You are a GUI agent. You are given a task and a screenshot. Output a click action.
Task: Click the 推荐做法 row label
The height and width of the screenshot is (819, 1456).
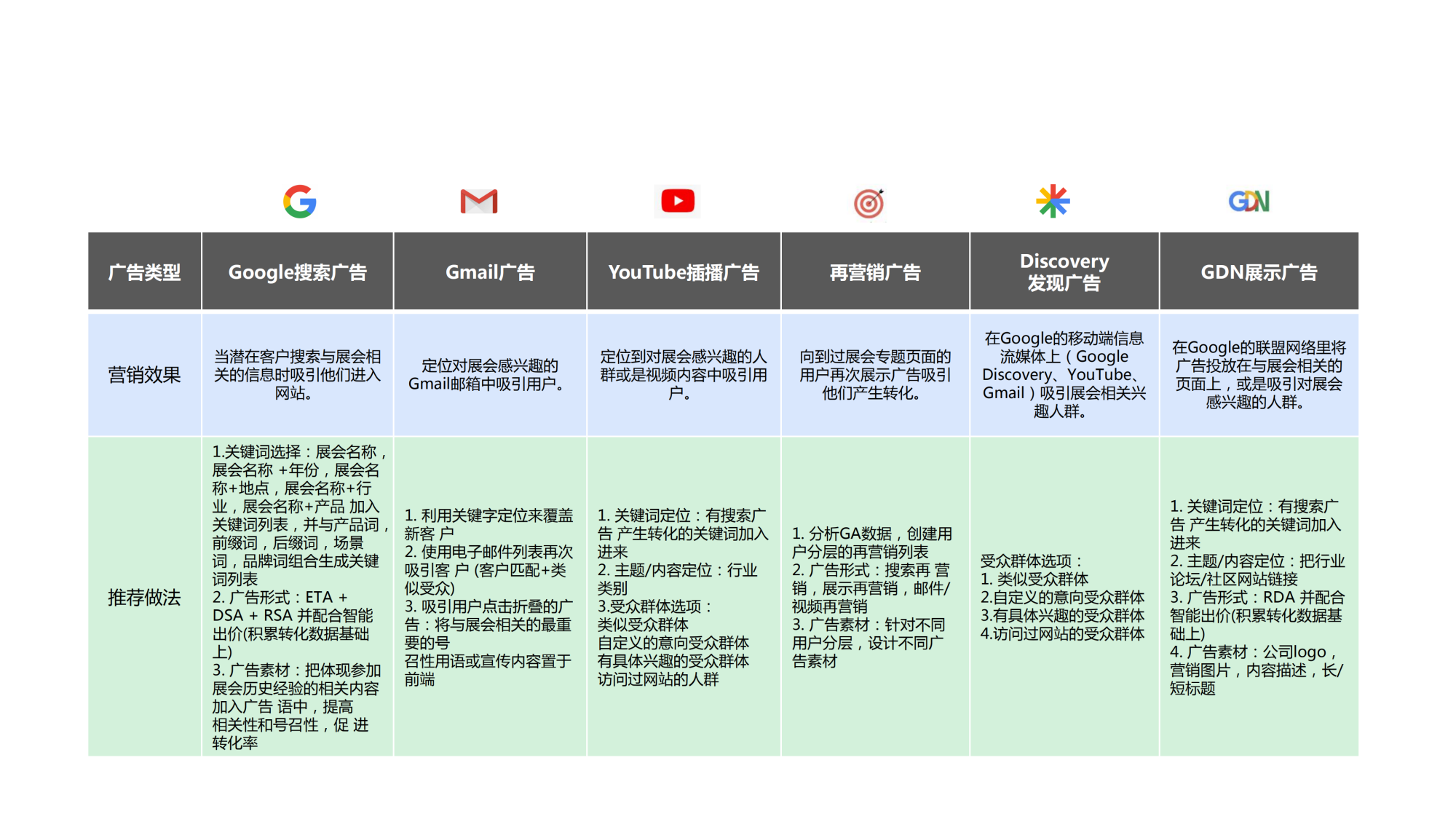coord(145,597)
